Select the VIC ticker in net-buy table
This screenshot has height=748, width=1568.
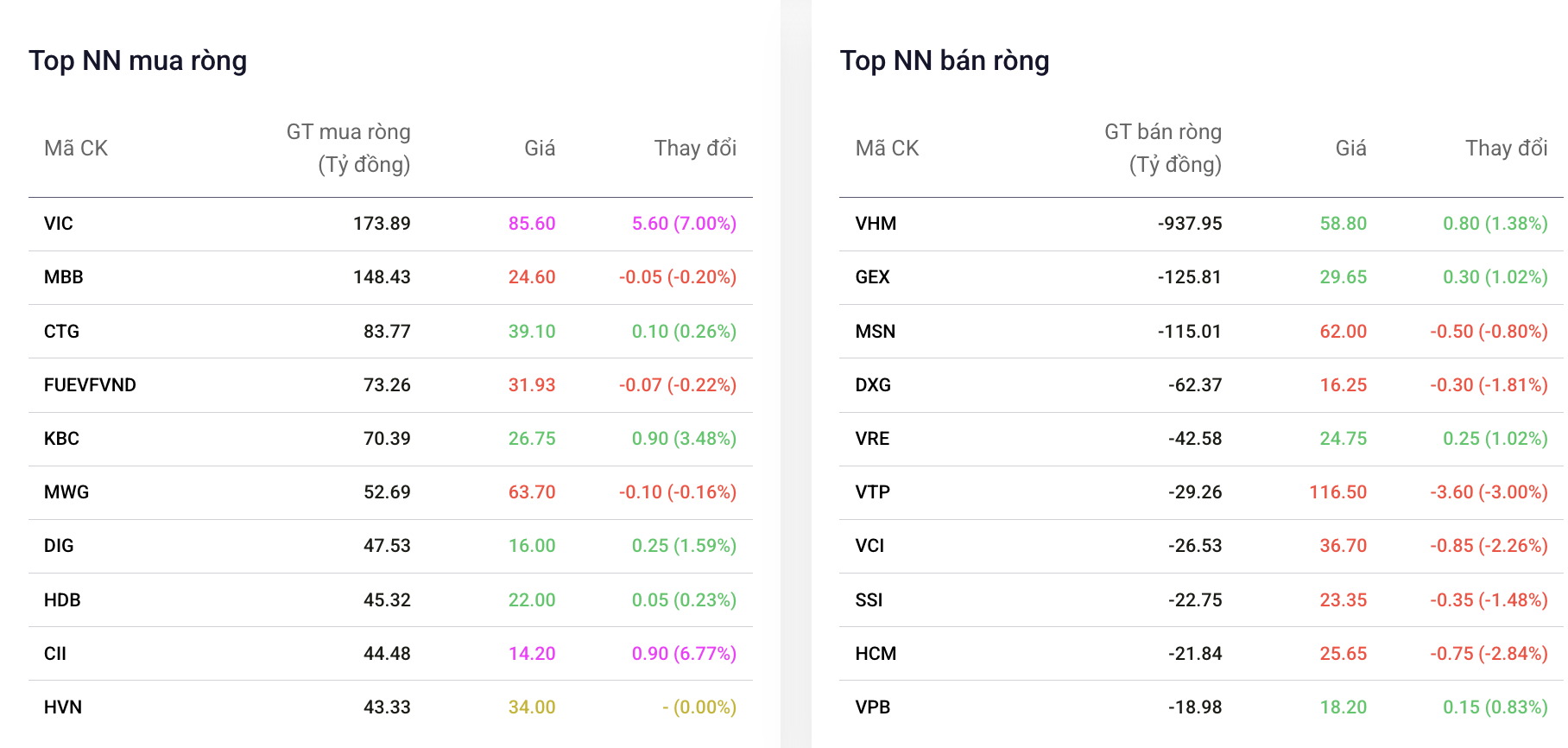tap(59, 224)
